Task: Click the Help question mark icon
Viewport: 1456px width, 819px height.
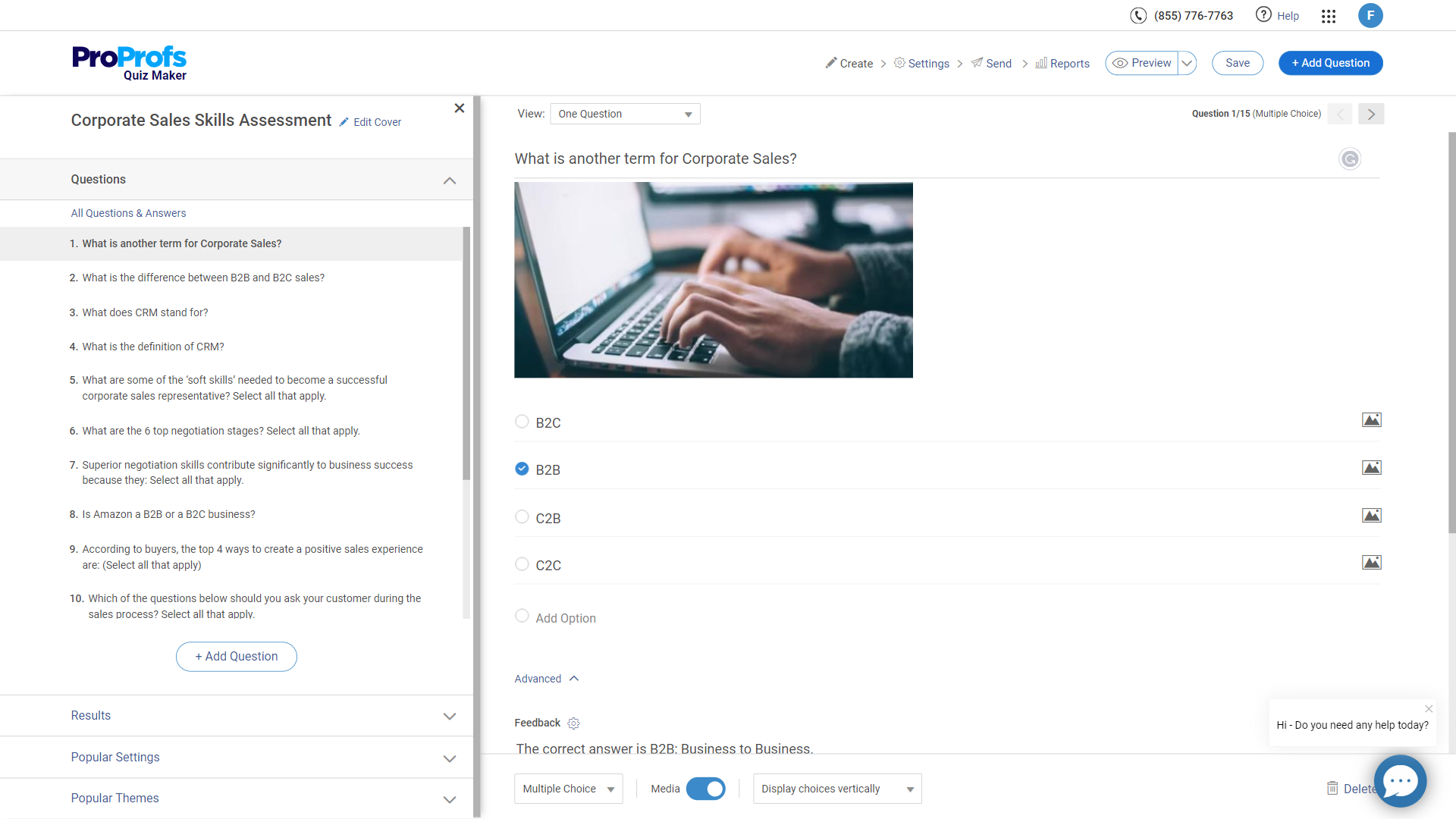Action: click(1263, 15)
